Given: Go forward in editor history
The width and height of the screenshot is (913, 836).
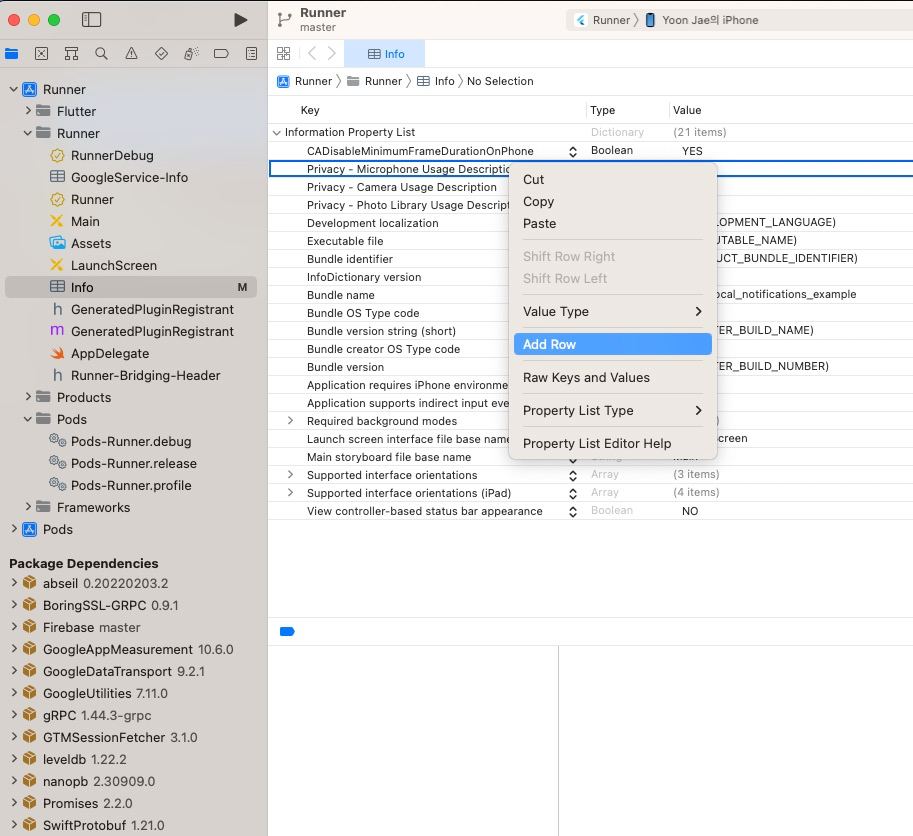Looking at the screenshot, I should tap(332, 54).
